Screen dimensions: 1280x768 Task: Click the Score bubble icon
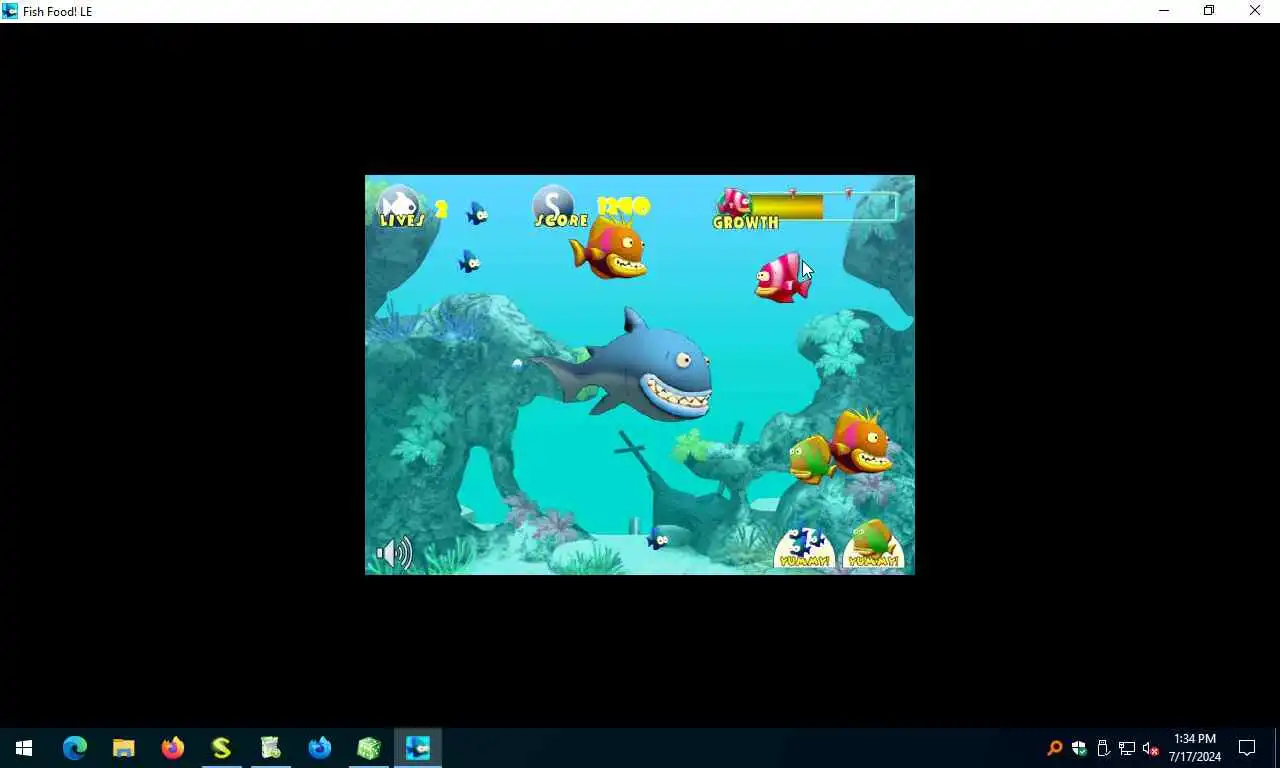pyautogui.click(x=553, y=203)
